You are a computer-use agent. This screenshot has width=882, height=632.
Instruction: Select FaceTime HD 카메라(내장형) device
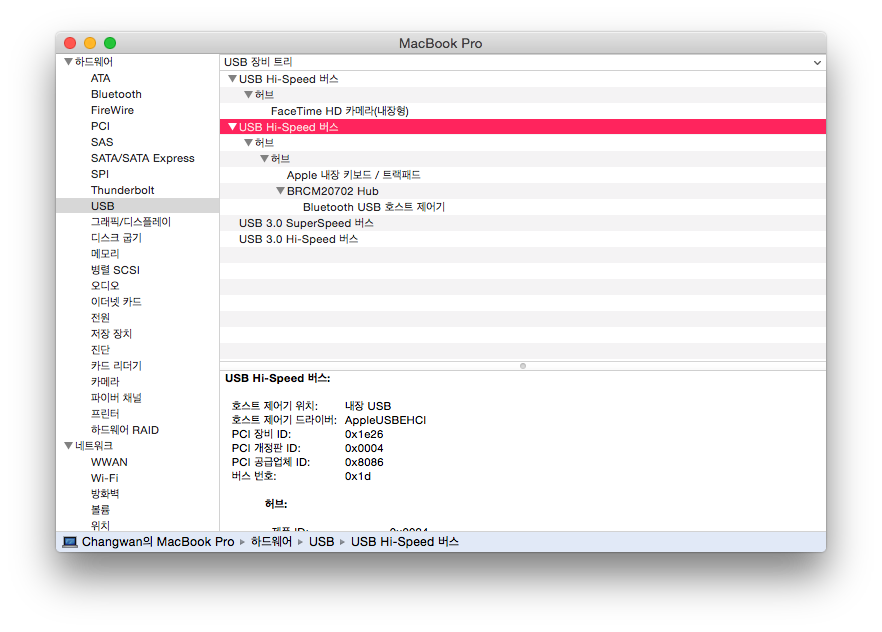[340, 111]
